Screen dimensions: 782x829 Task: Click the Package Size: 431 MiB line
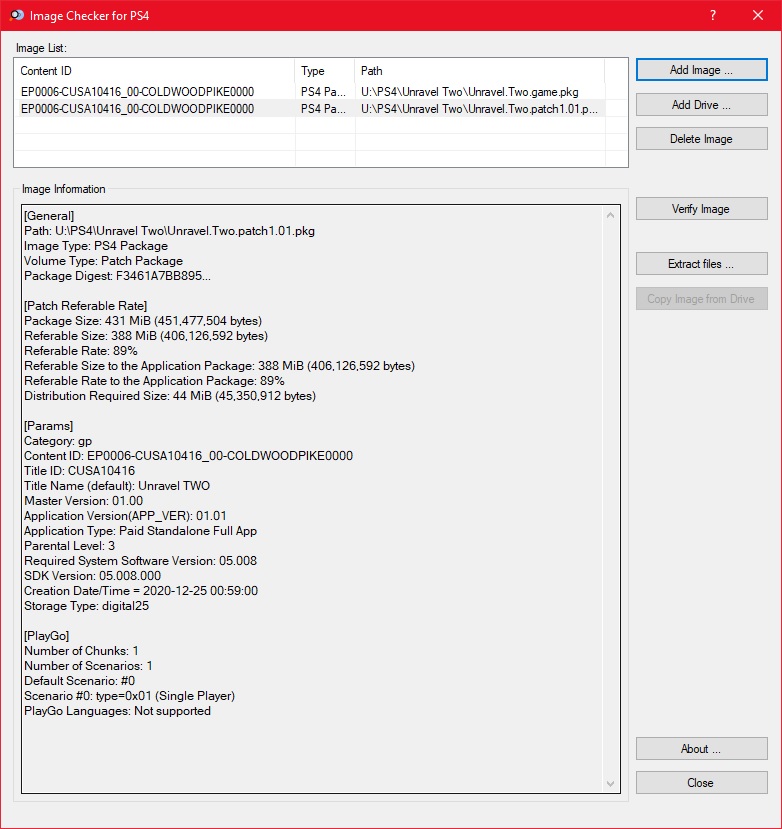pyautogui.click(x=143, y=321)
